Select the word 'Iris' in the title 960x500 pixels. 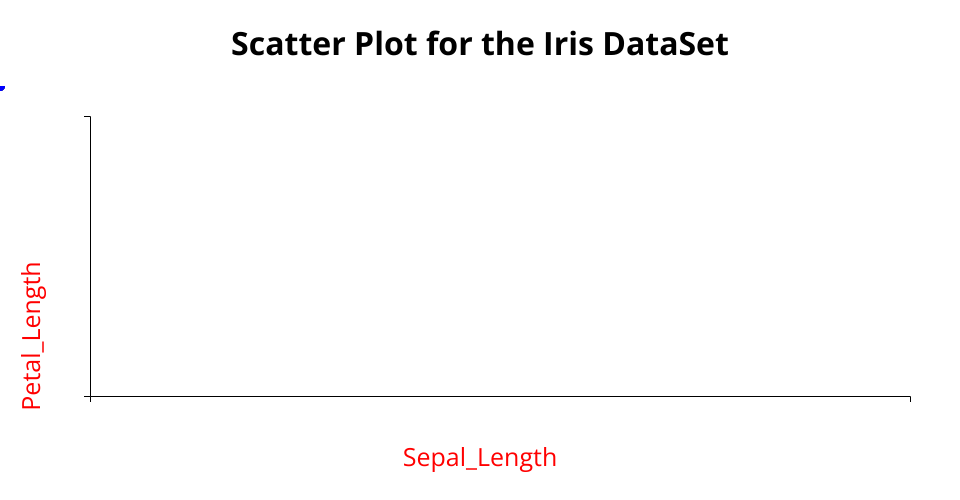(565, 44)
